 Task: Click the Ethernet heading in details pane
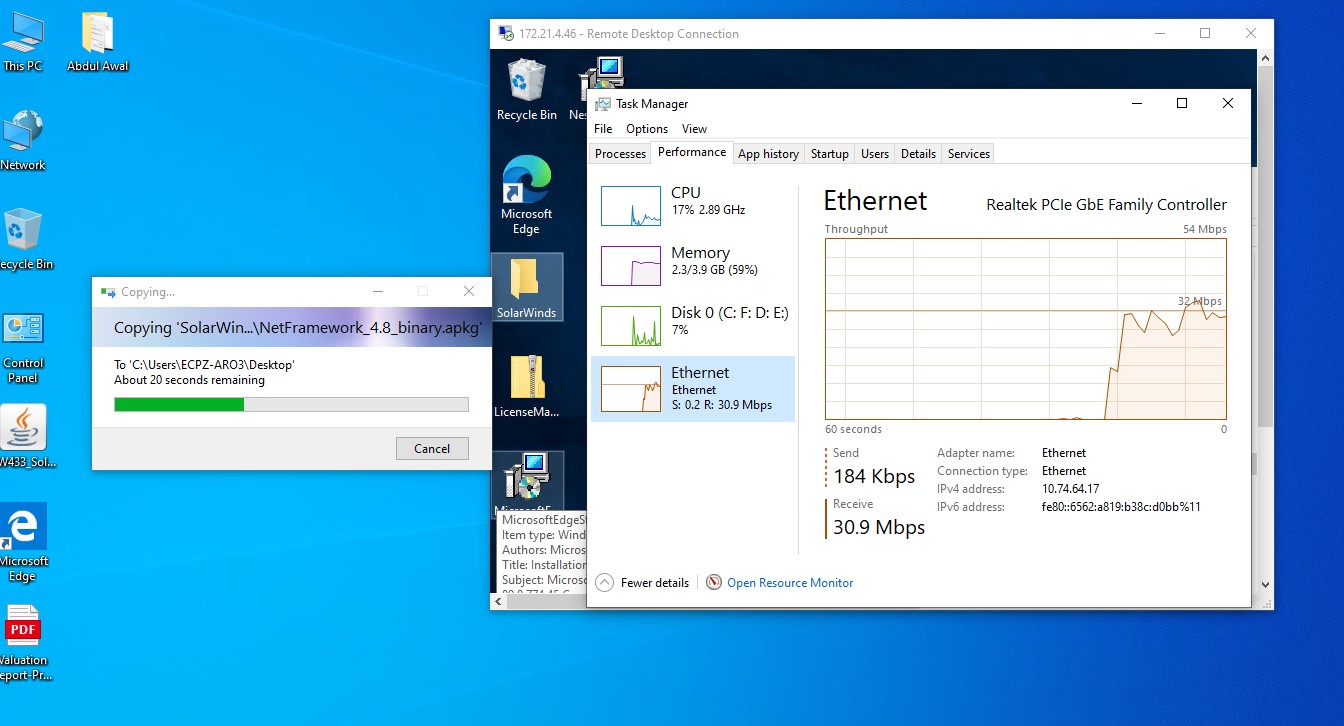coord(875,201)
